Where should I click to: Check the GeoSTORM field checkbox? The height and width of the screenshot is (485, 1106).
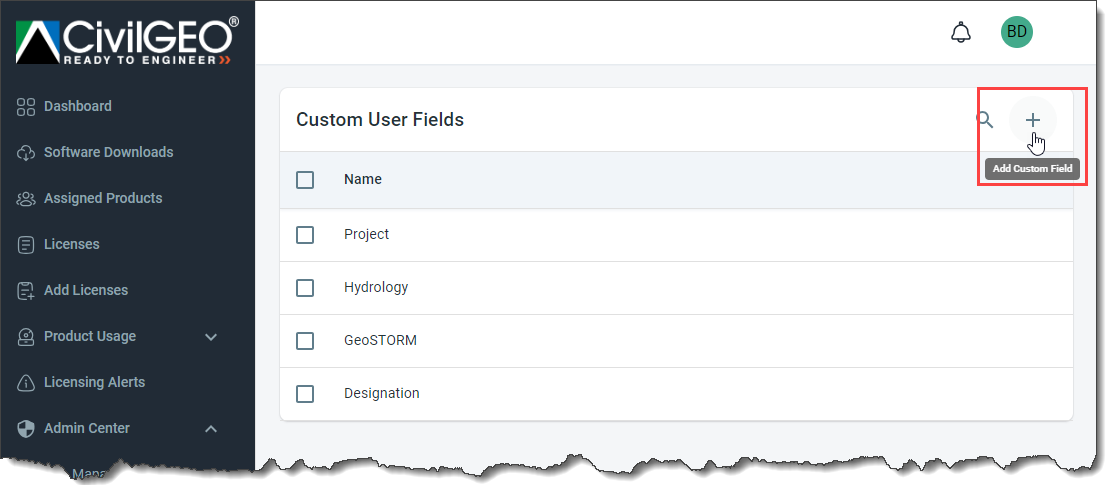point(305,341)
